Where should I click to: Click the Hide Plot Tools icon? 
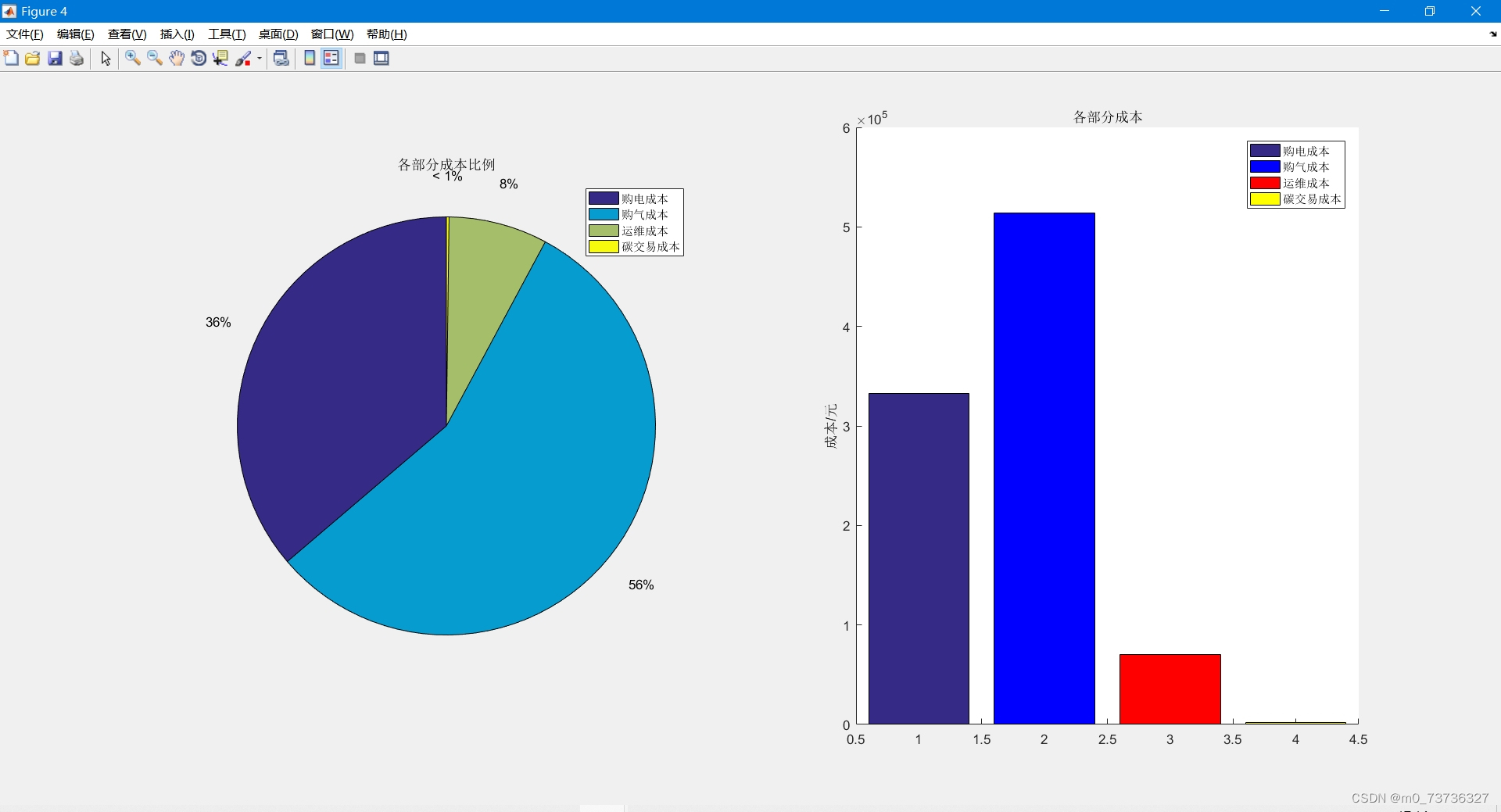360,59
